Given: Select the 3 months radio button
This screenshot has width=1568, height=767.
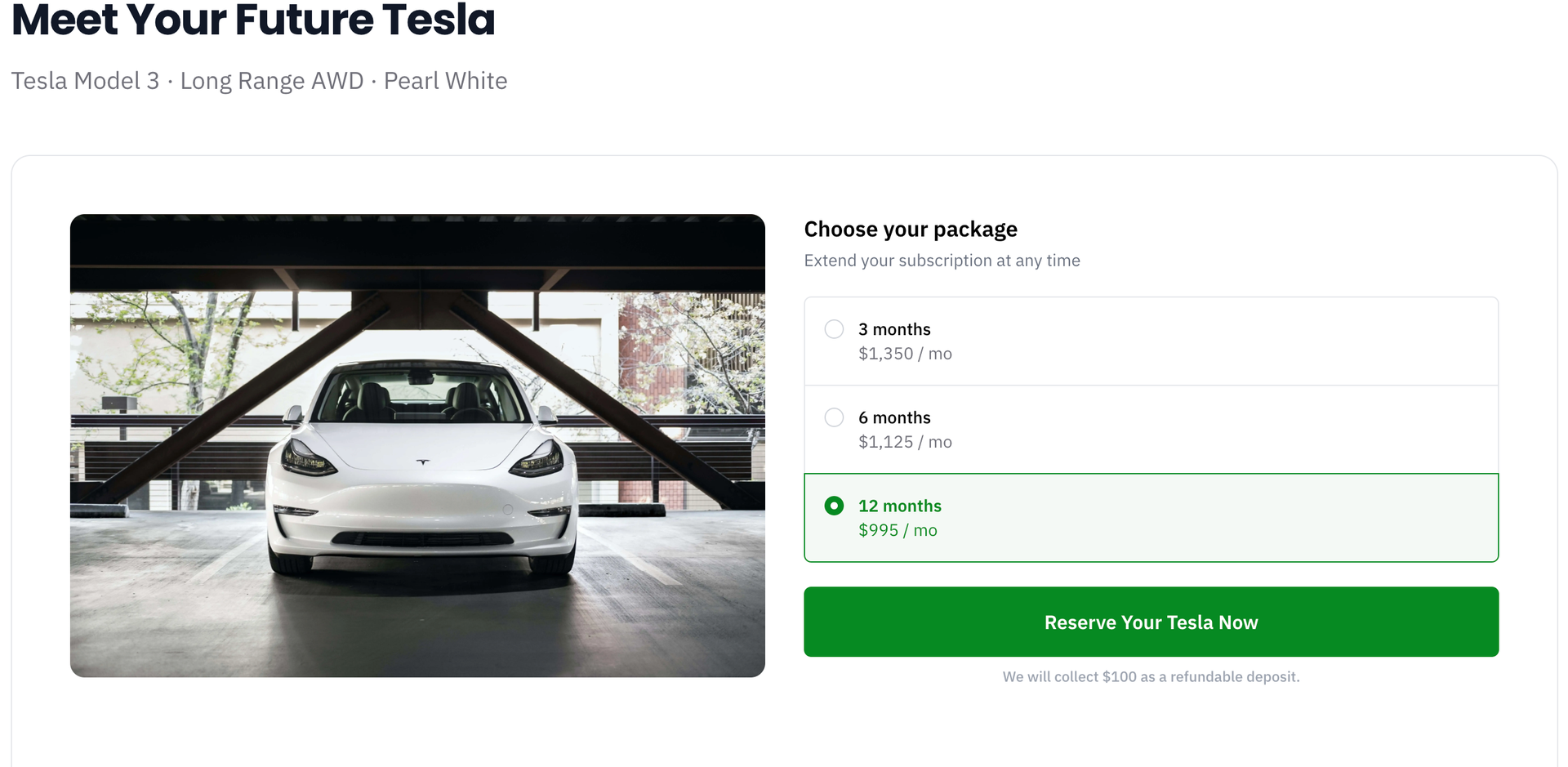Looking at the screenshot, I should click(x=834, y=329).
